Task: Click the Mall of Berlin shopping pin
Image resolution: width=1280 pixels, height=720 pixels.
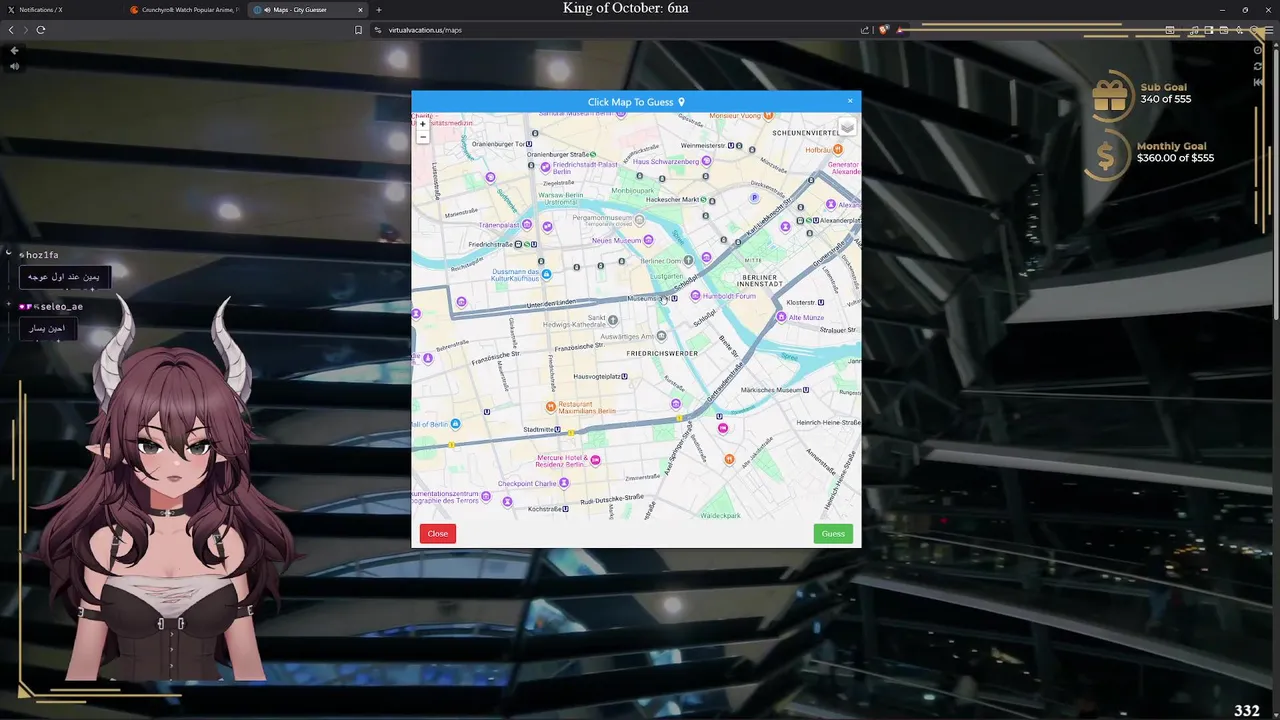Action: [x=455, y=424]
